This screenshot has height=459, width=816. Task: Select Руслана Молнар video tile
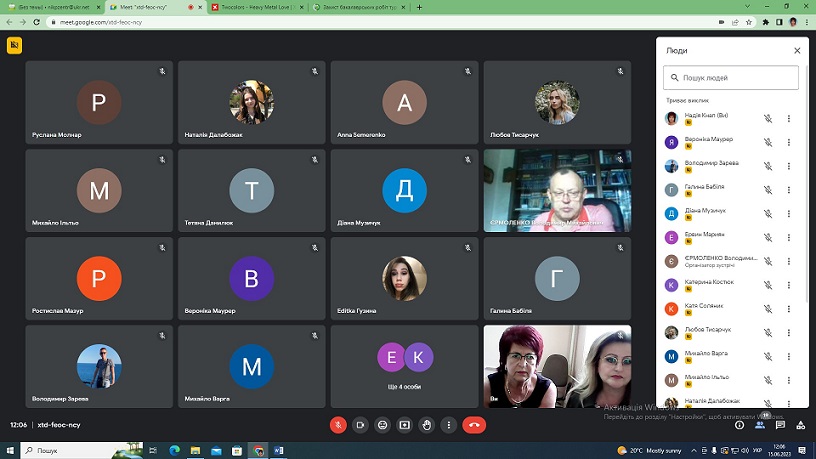click(x=99, y=102)
